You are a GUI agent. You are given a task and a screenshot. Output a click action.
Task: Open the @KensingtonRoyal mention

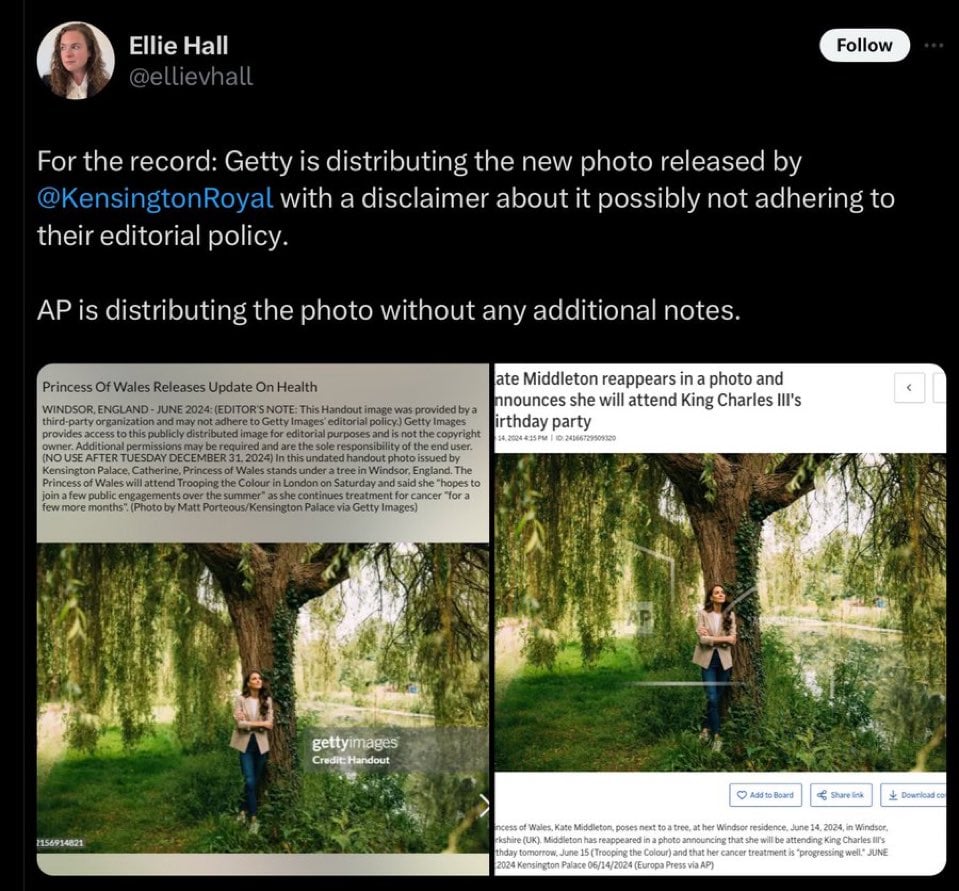(x=155, y=198)
